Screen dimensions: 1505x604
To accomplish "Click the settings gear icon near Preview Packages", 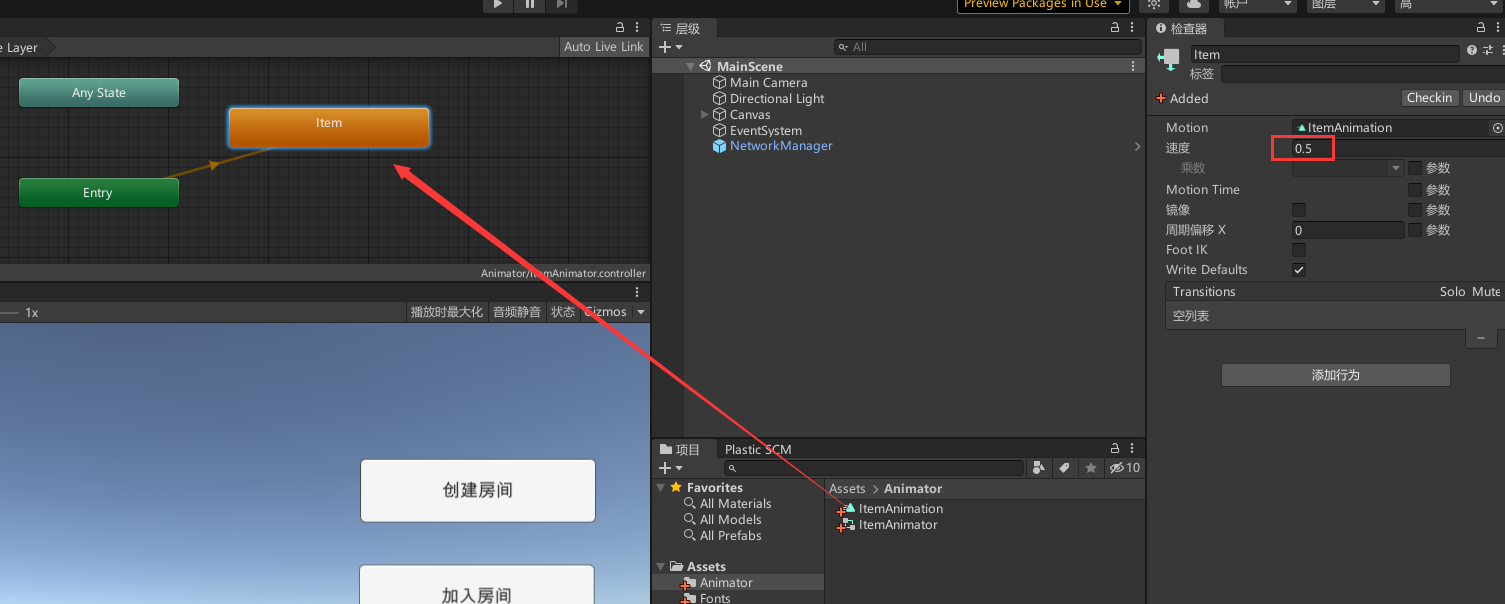I will pos(1153,6).
